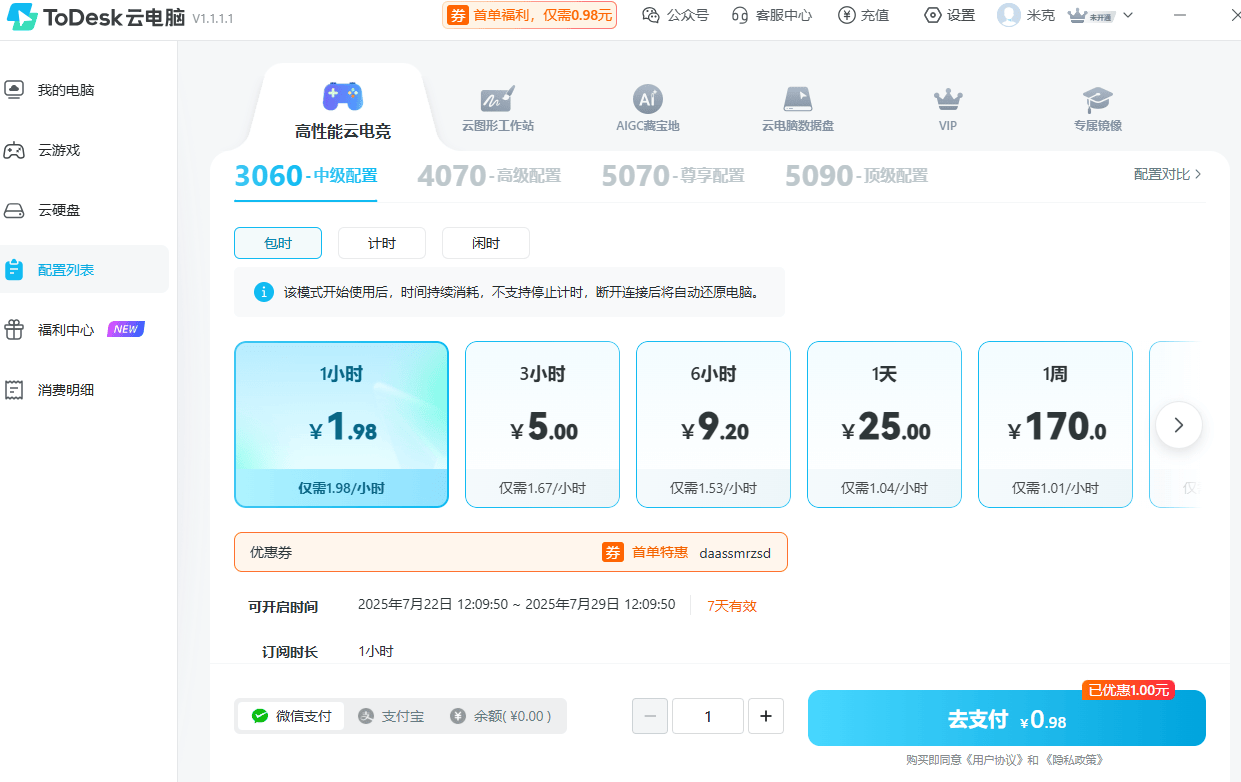Open 充值 recharge in the top bar
The width and height of the screenshot is (1241, 782).
(x=863, y=15)
